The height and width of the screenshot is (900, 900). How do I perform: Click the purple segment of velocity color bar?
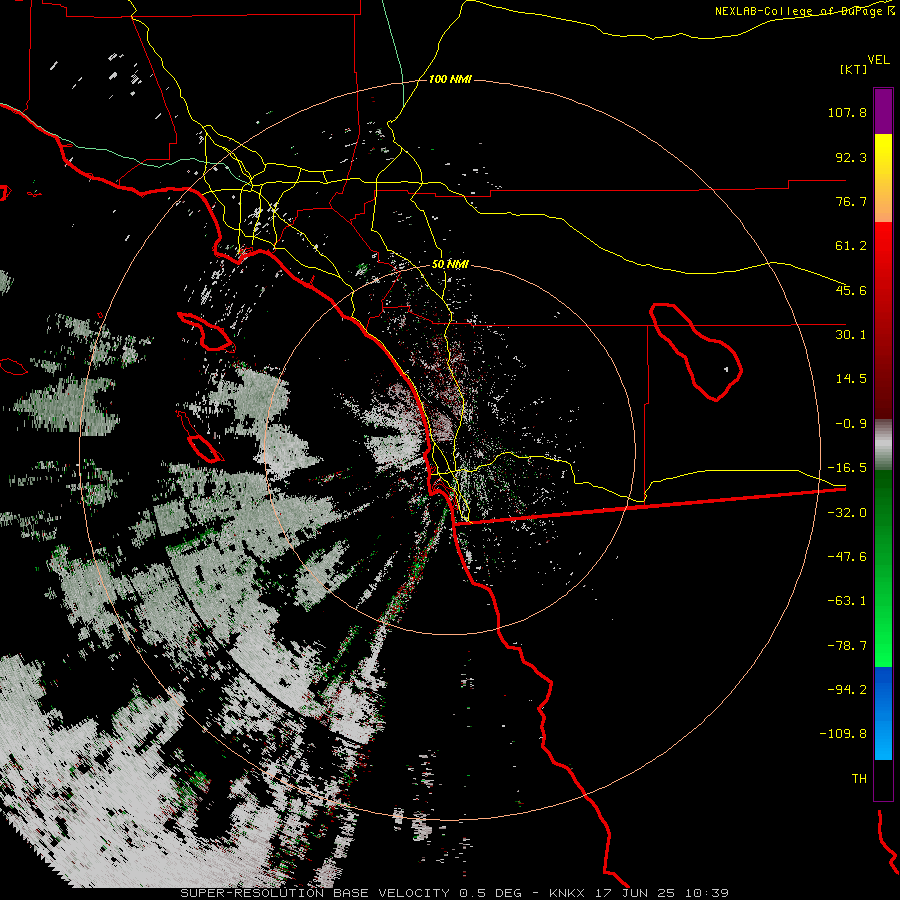coord(883,111)
